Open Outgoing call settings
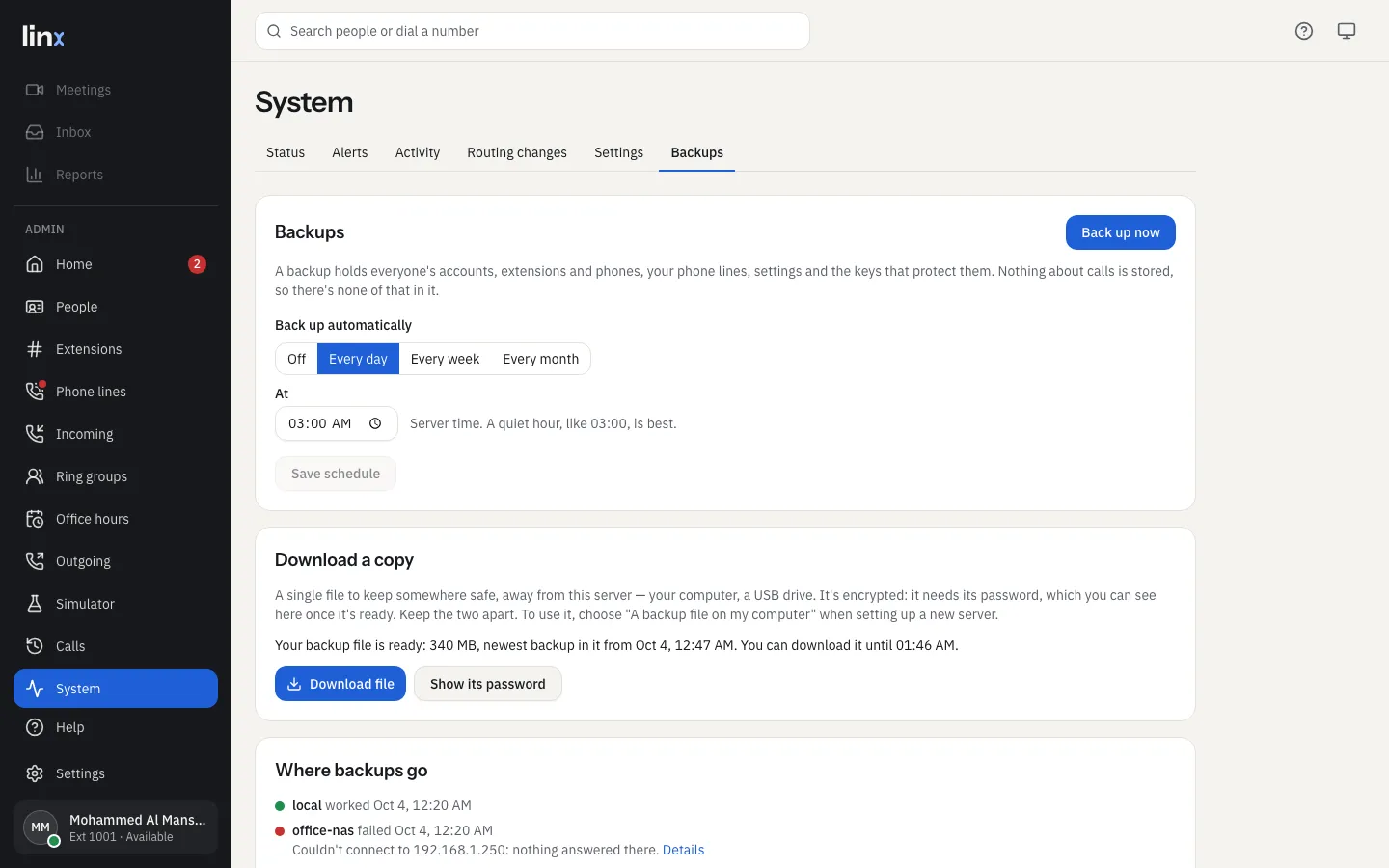The image size is (1389, 868). point(116,561)
